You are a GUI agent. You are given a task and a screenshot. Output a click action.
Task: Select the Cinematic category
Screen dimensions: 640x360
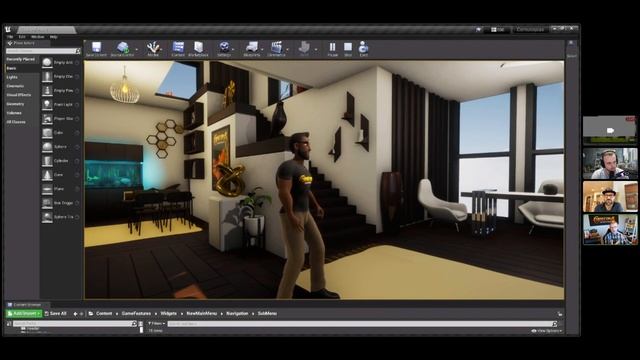tap(15, 86)
